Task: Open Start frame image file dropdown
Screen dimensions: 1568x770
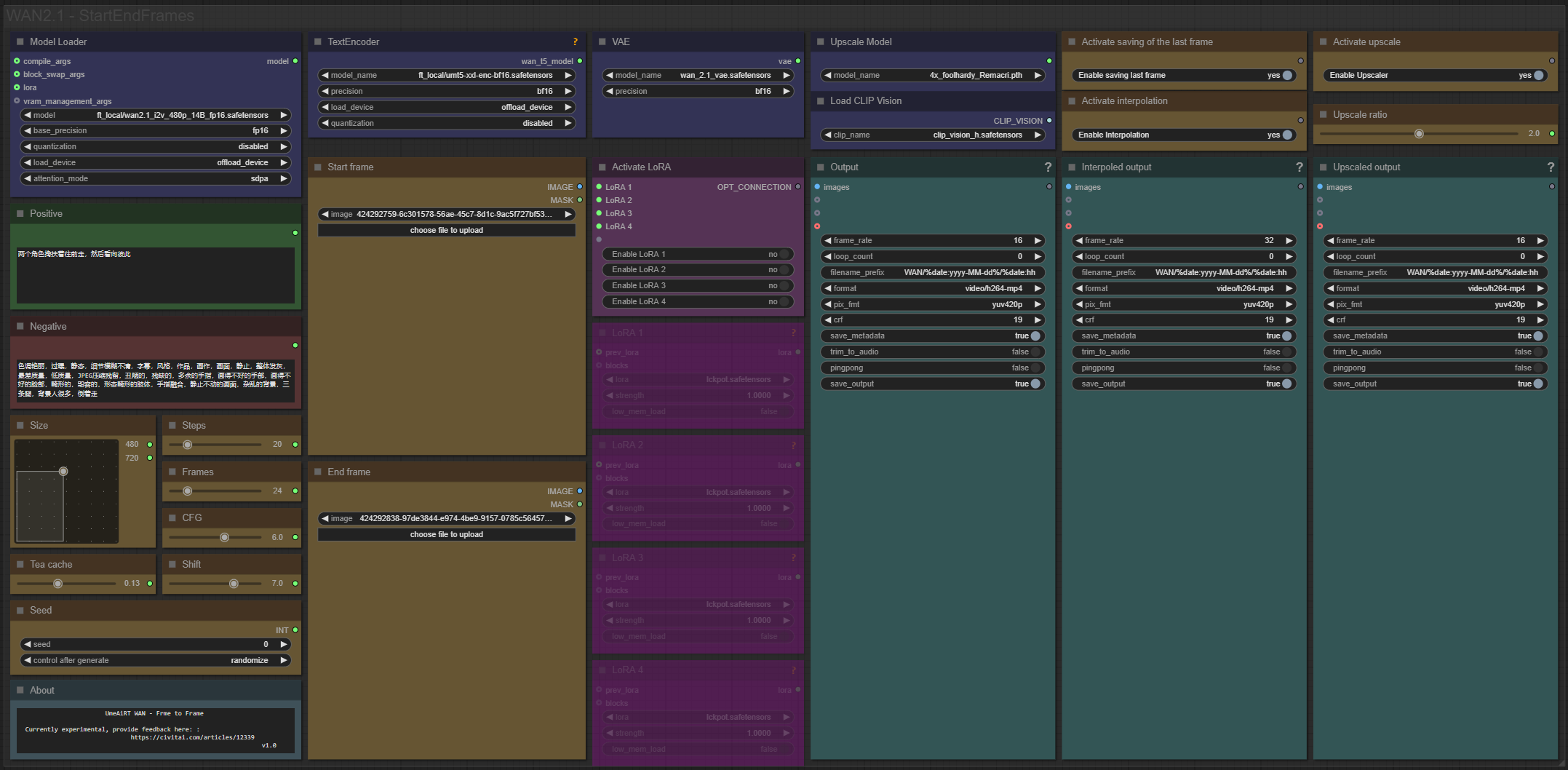Action: pos(447,214)
